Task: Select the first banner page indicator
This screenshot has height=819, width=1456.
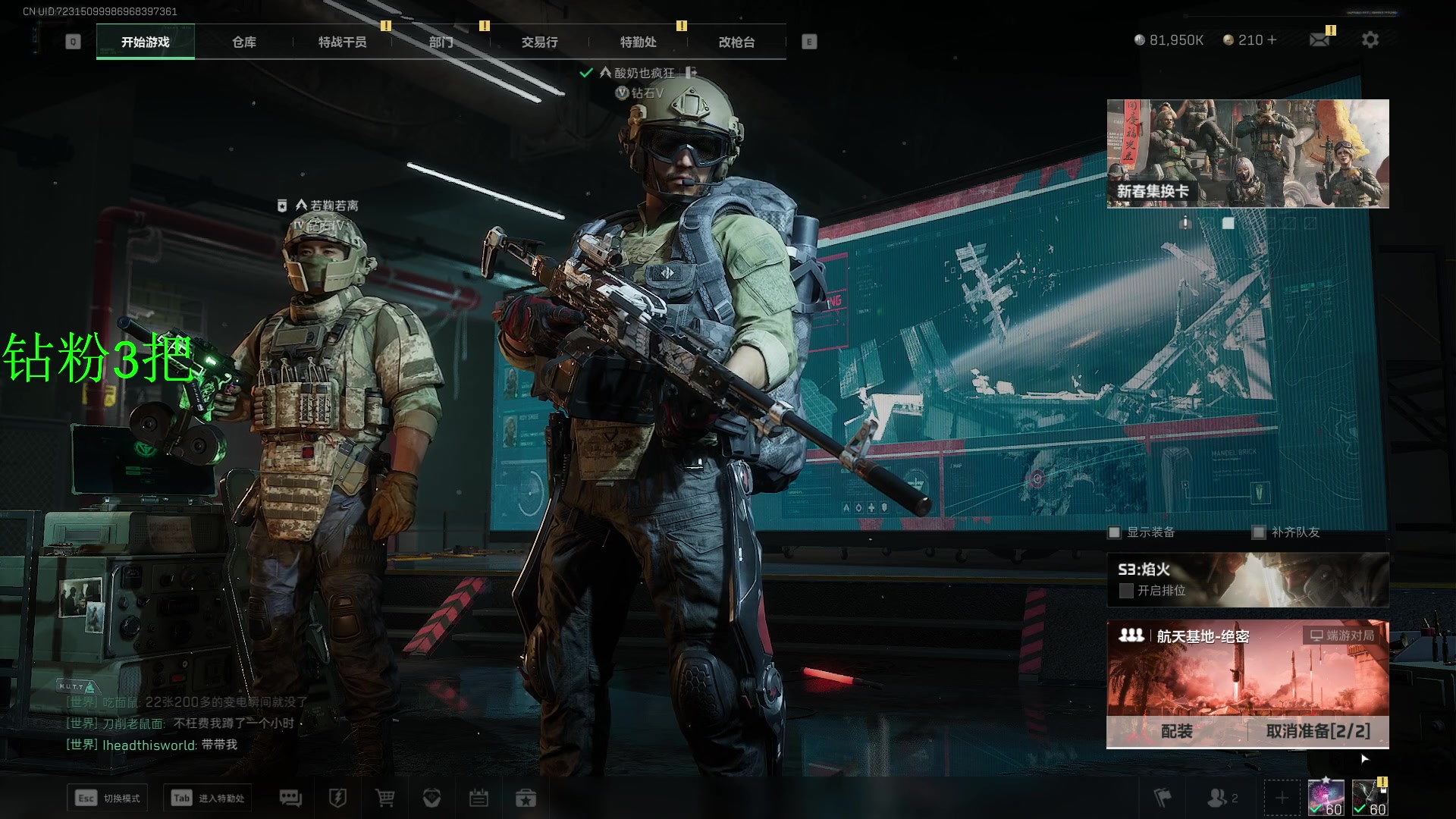Action: point(1185,223)
